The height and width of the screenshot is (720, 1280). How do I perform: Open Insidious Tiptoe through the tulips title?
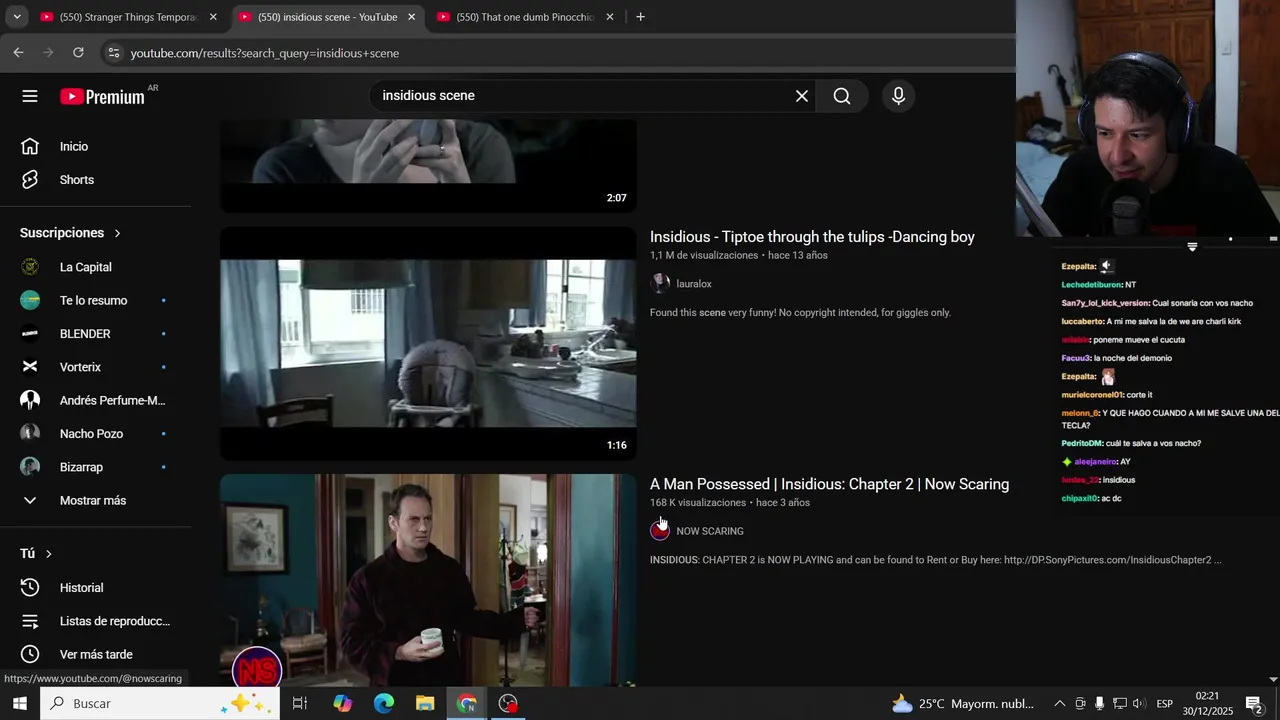[812, 237]
